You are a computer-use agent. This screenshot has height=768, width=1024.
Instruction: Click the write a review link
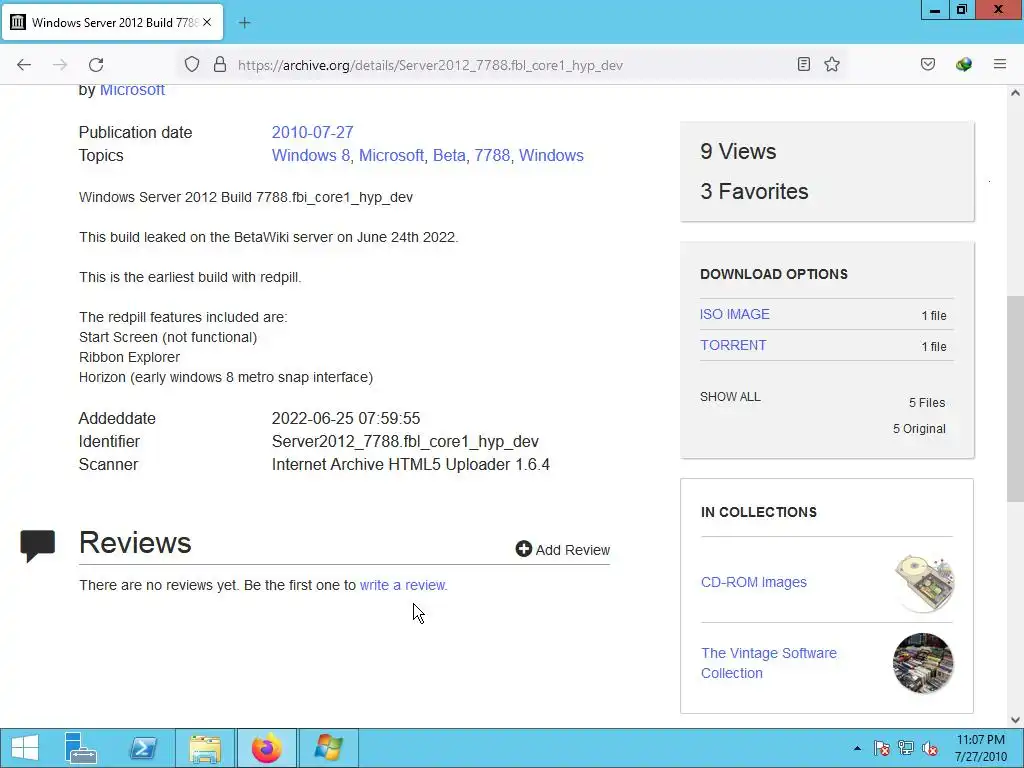point(404,585)
